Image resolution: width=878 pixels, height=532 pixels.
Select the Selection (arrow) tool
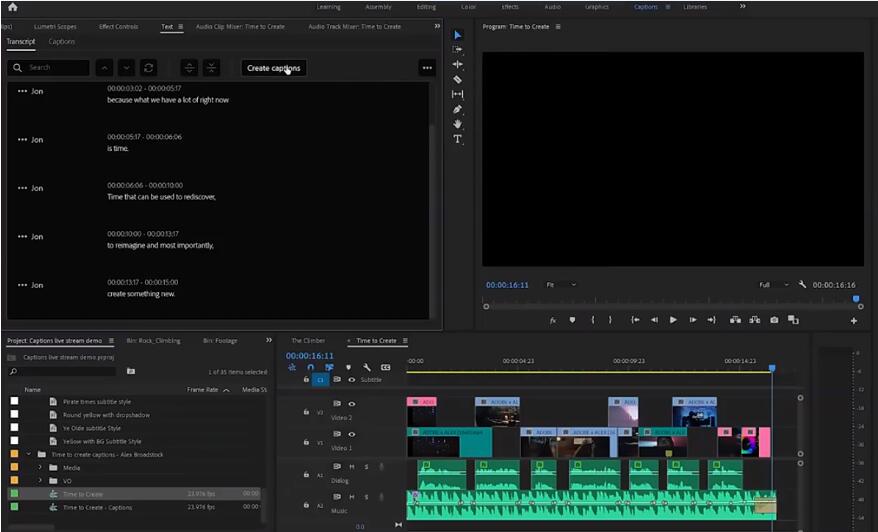pyautogui.click(x=457, y=35)
